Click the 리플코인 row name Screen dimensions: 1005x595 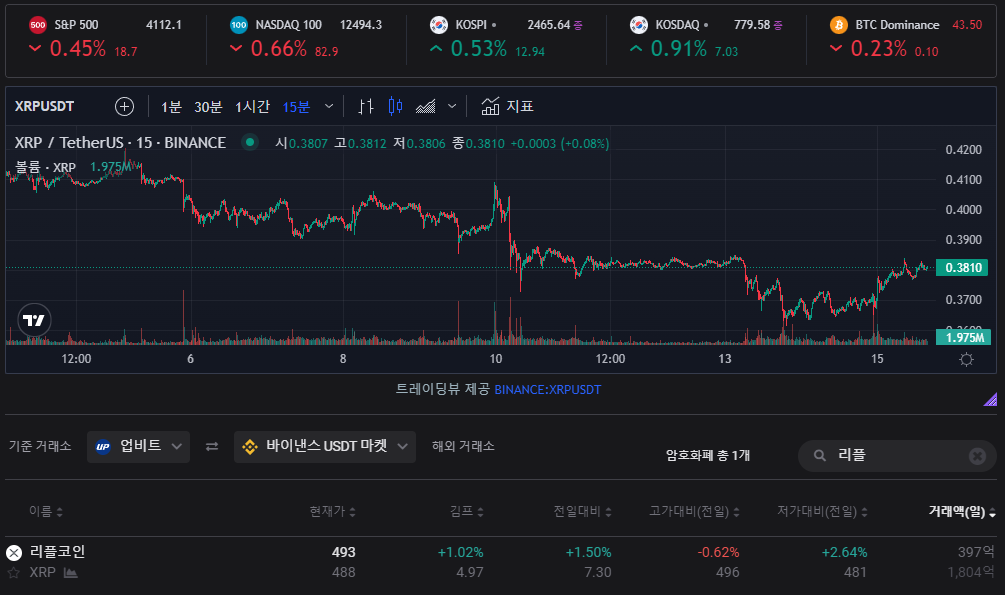pyautogui.click(x=58, y=551)
